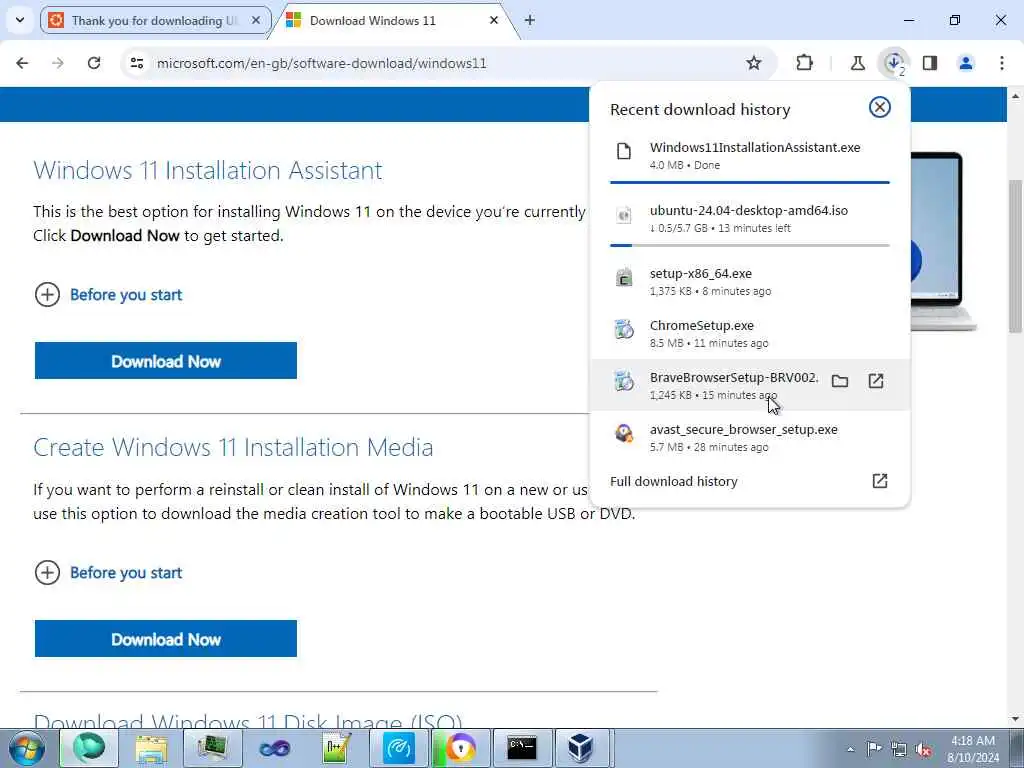
Task: Open VirtualBox cube taskbar icon
Action: [x=580, y=748]
